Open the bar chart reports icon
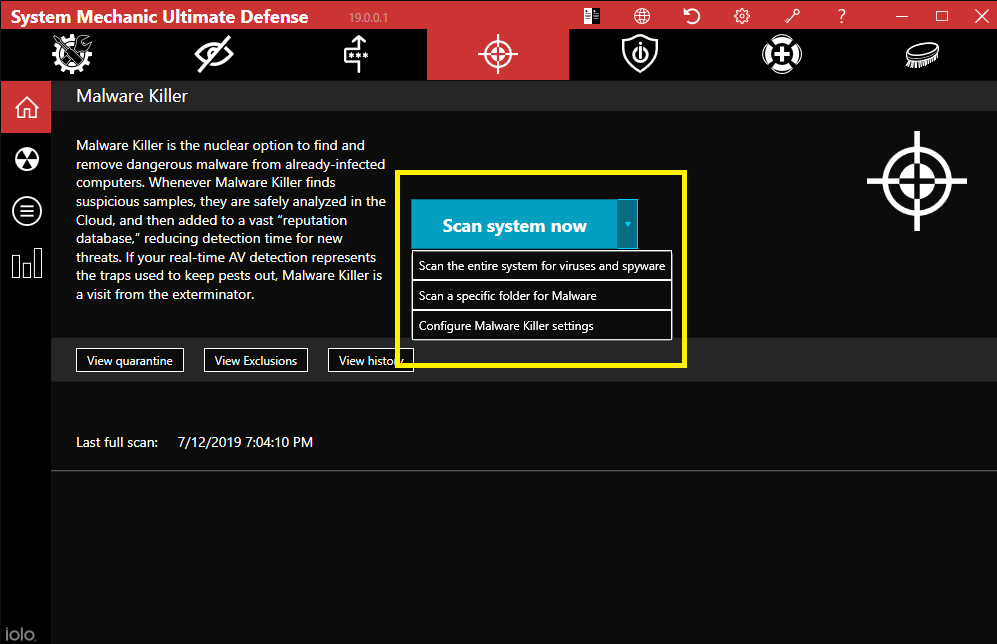The width and height of the screenshot is (997, 644). pyautogui.click(x=27, y=263)
